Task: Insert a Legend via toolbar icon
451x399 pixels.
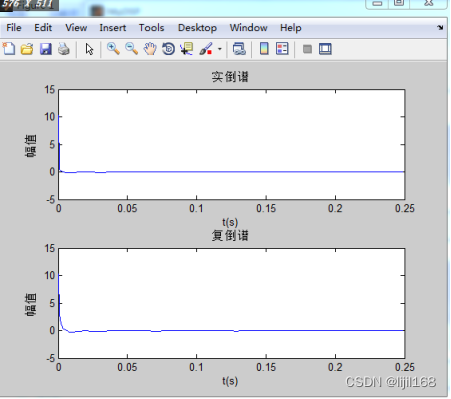Action: tap(282, 49)
